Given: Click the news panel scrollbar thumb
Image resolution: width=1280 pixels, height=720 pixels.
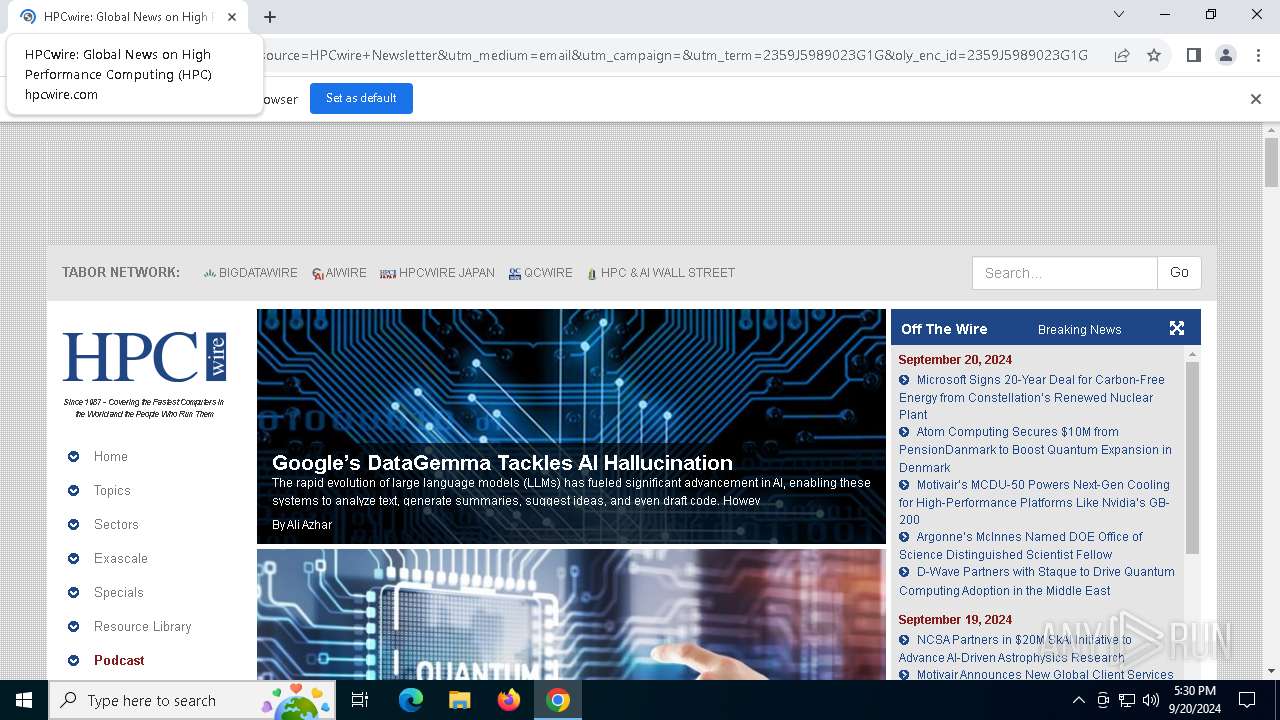Looking at the screenshot, I should (1192, 458).
